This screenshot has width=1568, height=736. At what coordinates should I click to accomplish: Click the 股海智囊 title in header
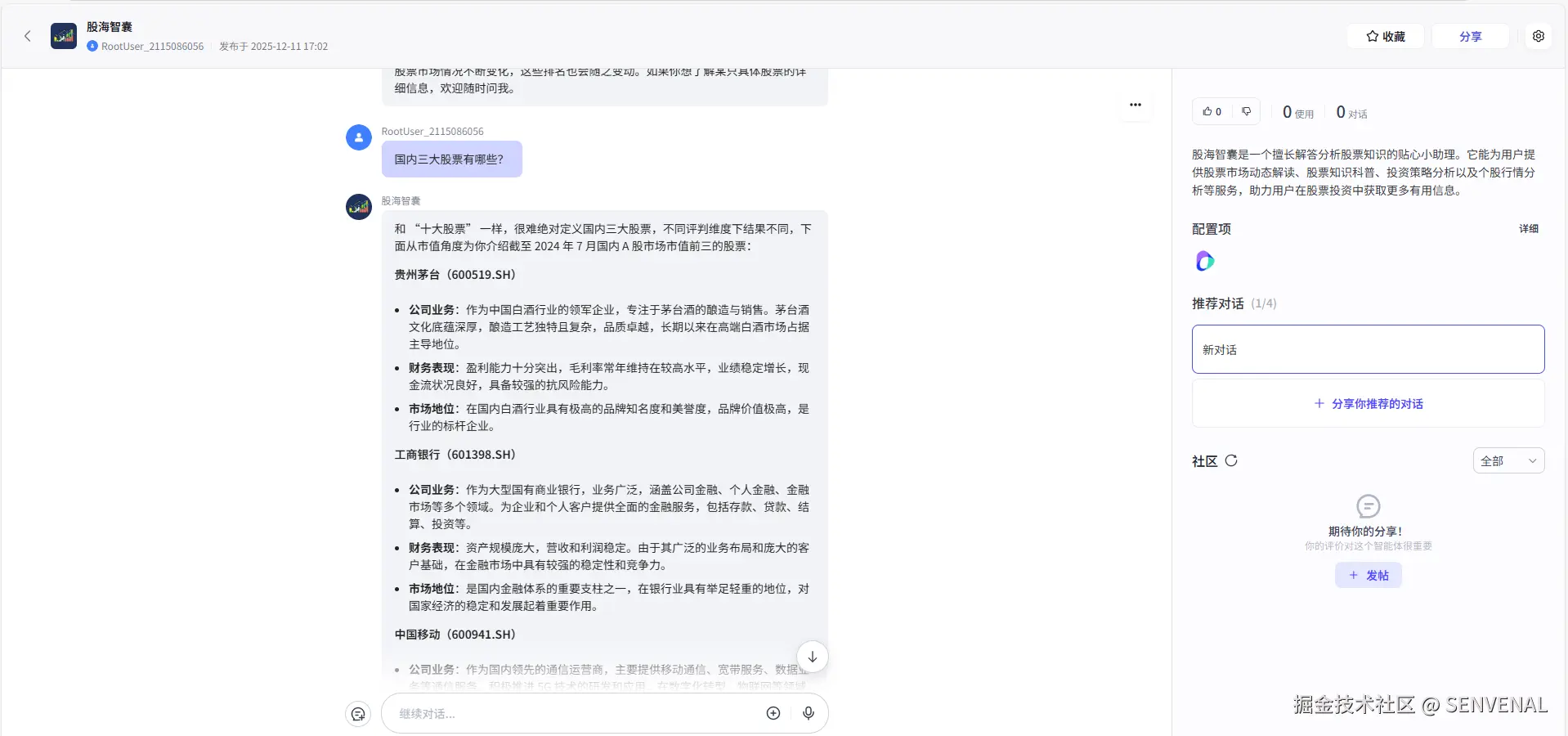coord(110,27)
